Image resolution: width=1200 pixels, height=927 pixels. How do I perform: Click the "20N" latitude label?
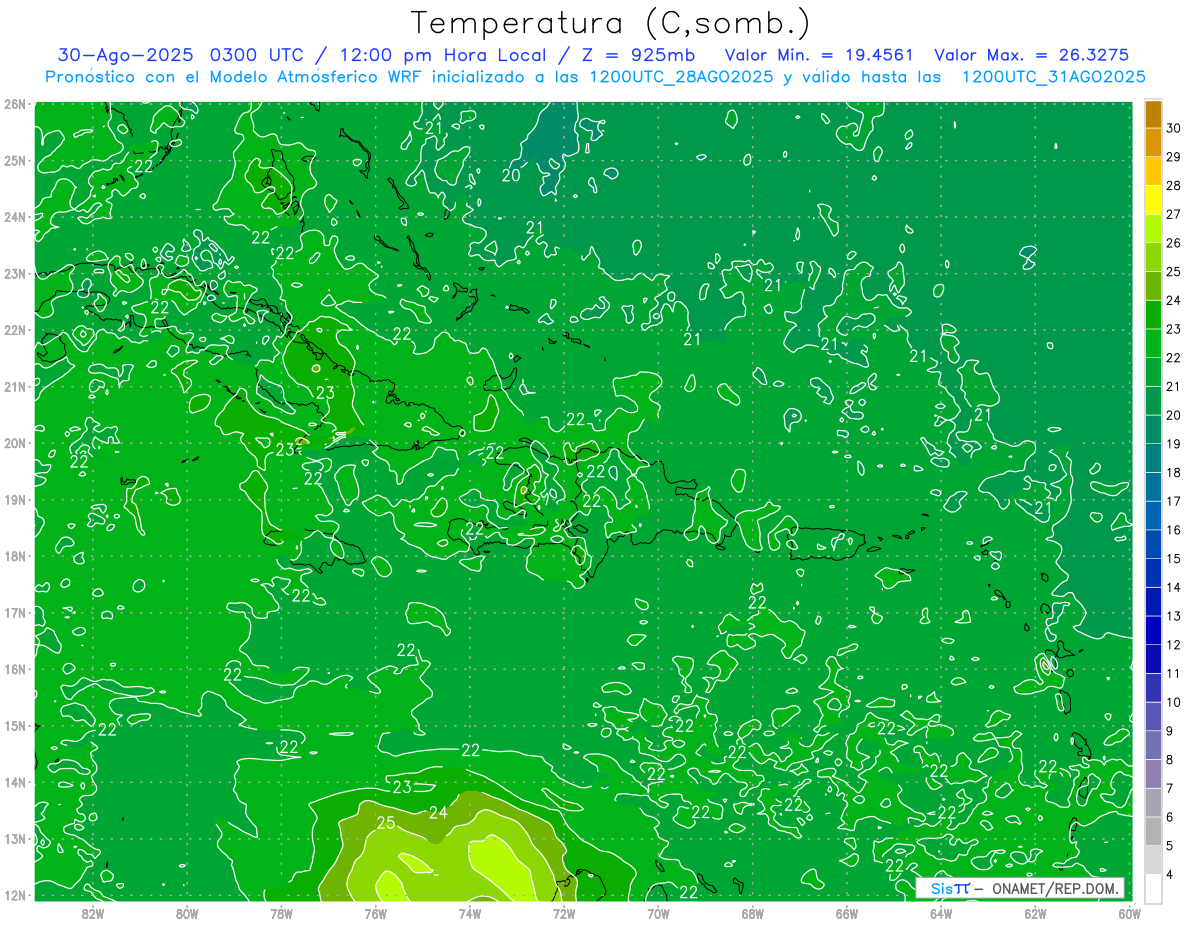(x=15, y=443)
